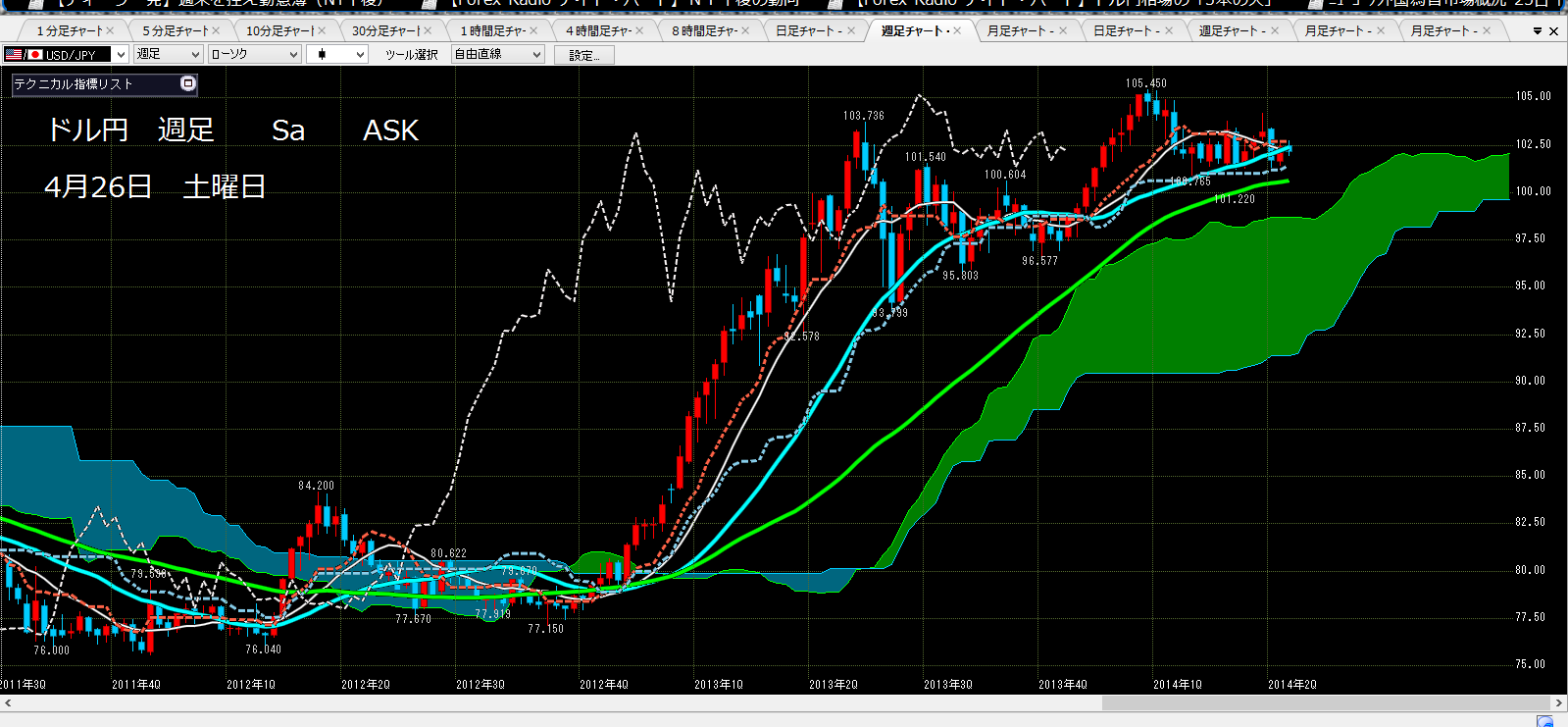Close the 1時間足チャート tab
The height and width of the screenshot is (727, 1568).
pos(533,31)
